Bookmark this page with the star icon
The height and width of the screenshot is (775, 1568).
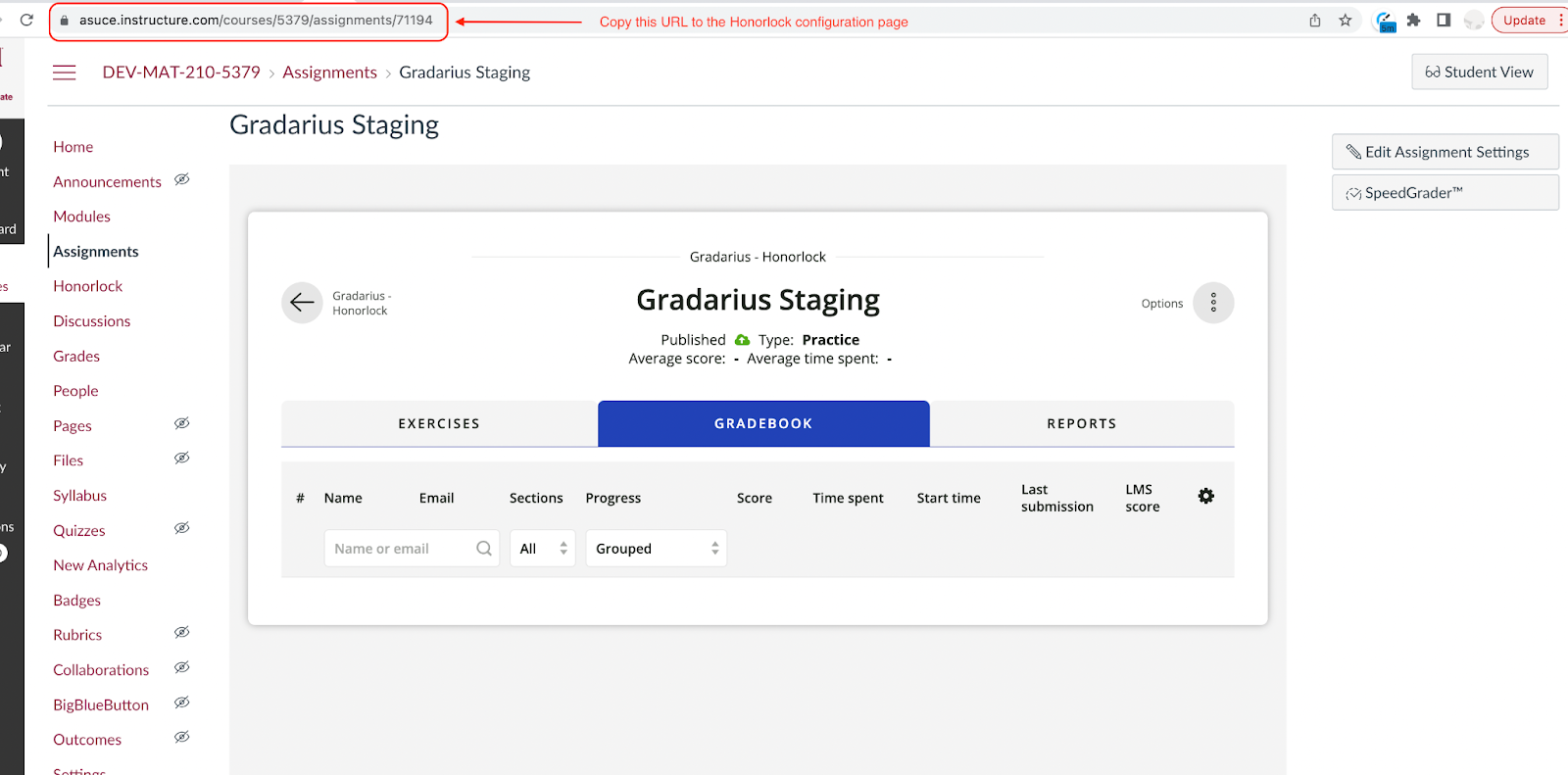click(1346, 20)
